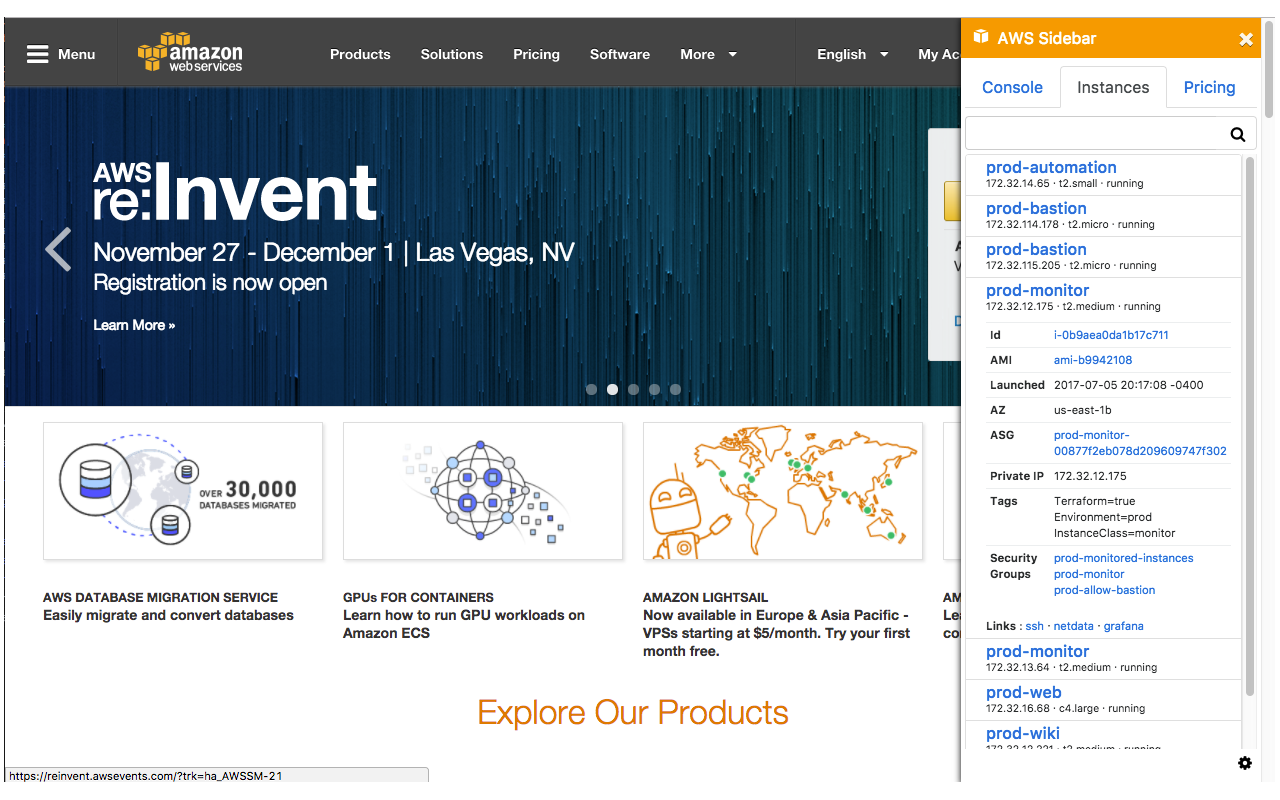This screenshot has height=800, width=1280.
Task: Switch to the Pricing tab in the sidebar
Action: coord(1210,87)
